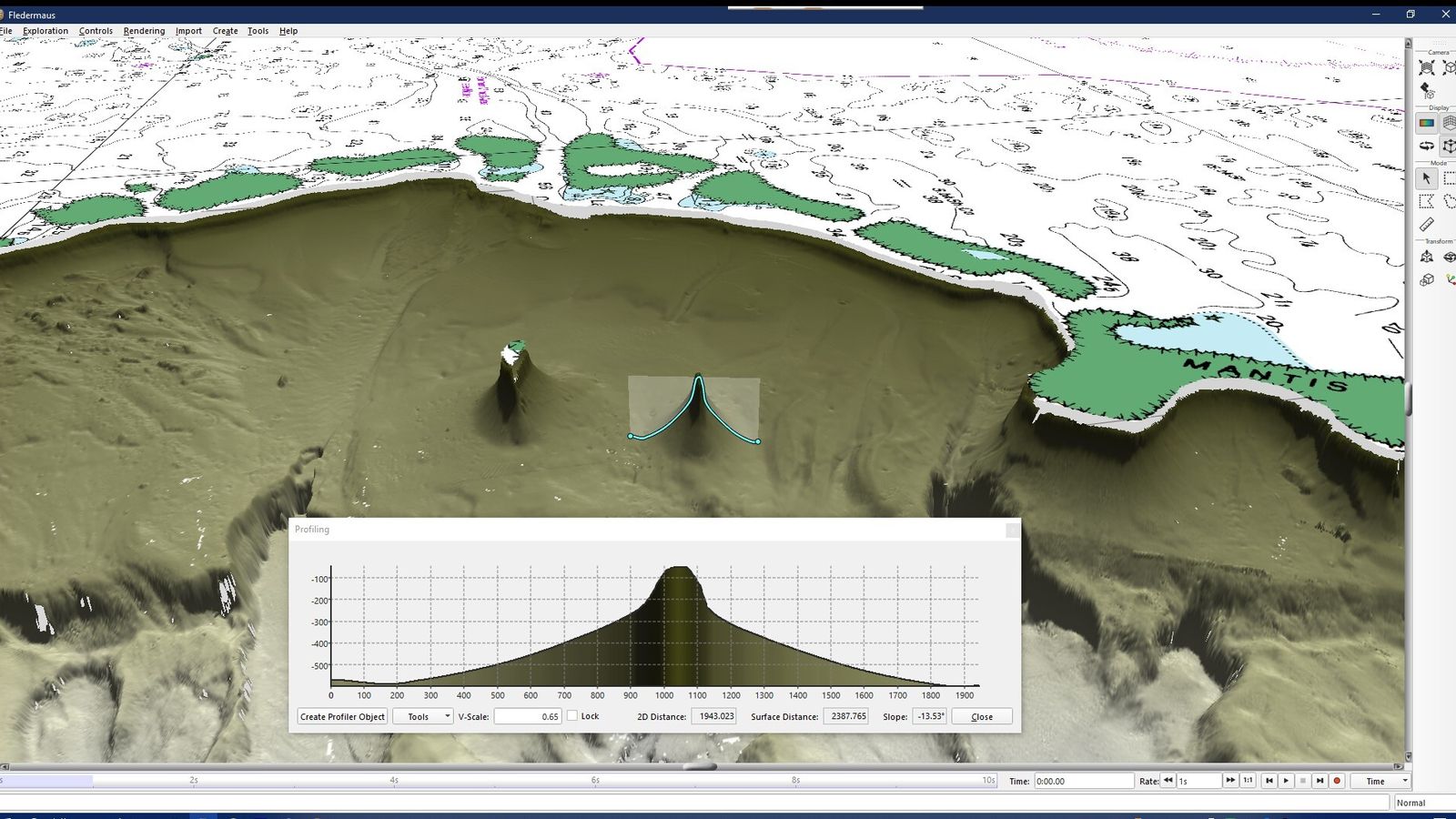Open the Time mode dropdown
The width and height of the screenshot is (1456, 819).
[x=1380, y=781]
